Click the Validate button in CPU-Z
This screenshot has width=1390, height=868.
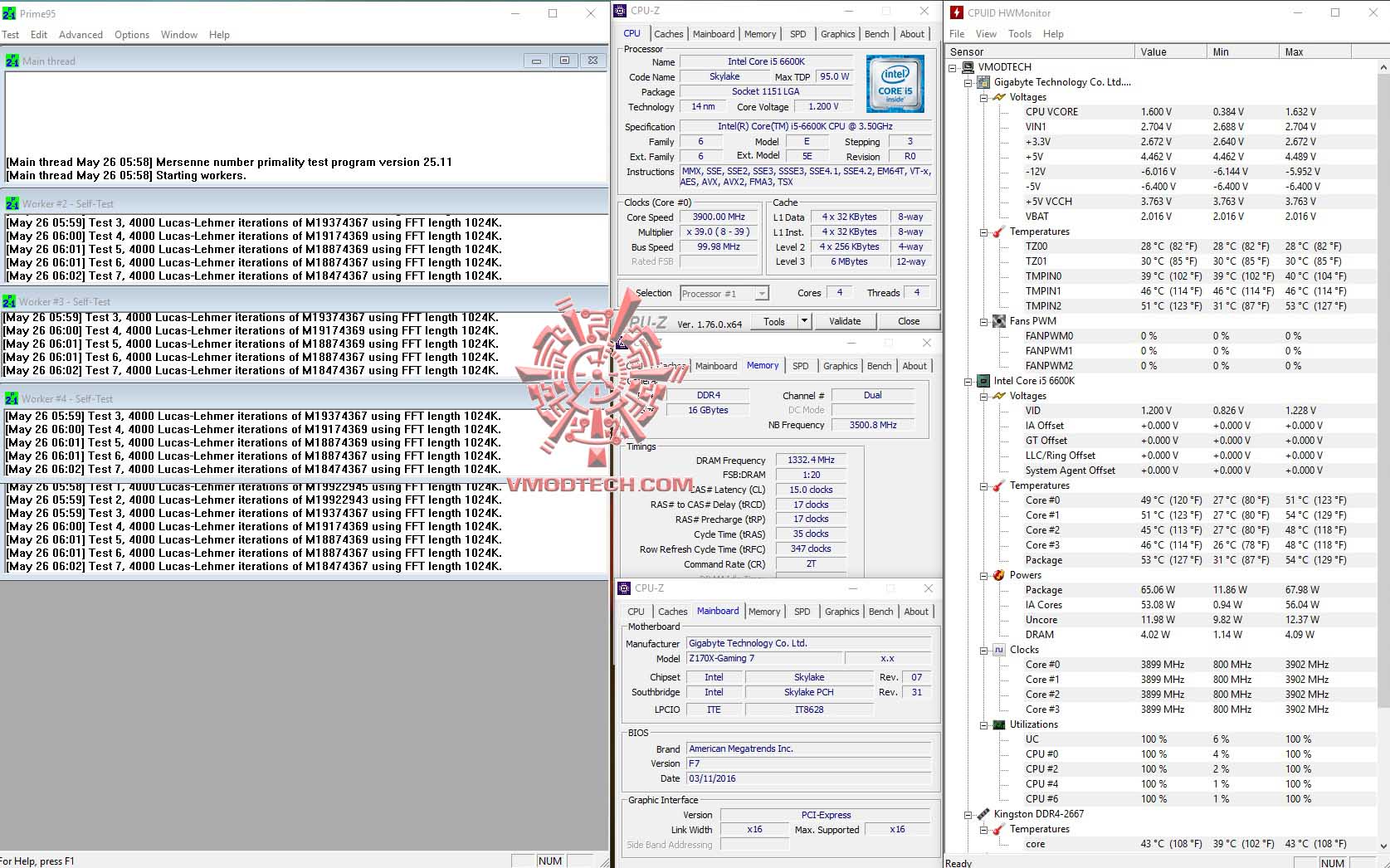pos(845,321)
